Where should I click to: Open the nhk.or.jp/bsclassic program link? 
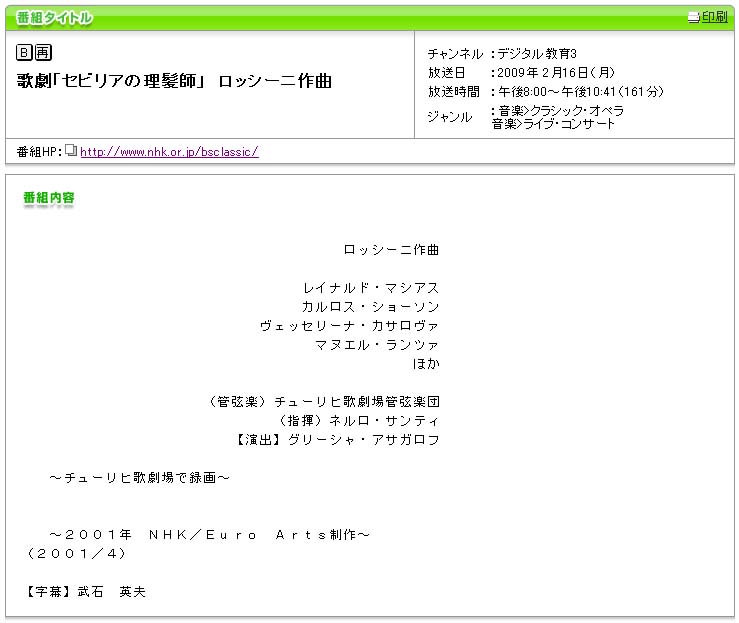tap(169, 152)
